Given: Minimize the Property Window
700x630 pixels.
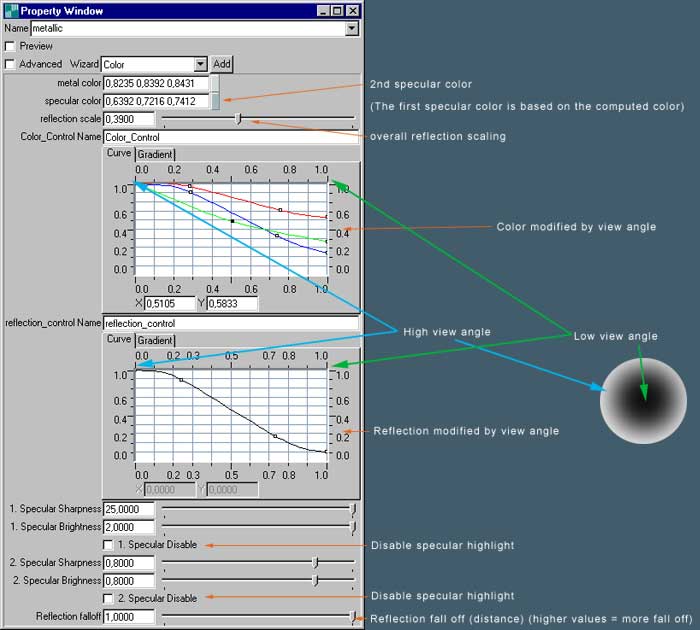Looking at the screenshot, I should [x=323, y=11].
